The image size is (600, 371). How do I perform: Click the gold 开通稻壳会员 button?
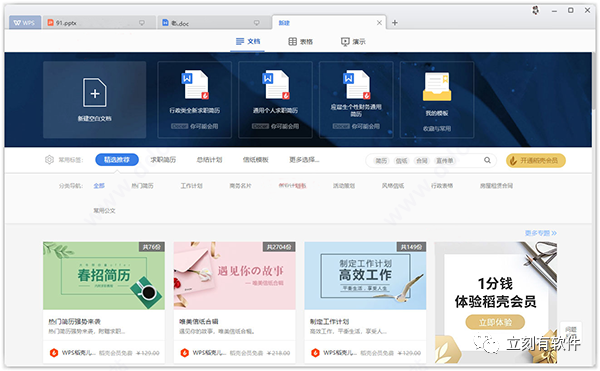pos(536,161)
